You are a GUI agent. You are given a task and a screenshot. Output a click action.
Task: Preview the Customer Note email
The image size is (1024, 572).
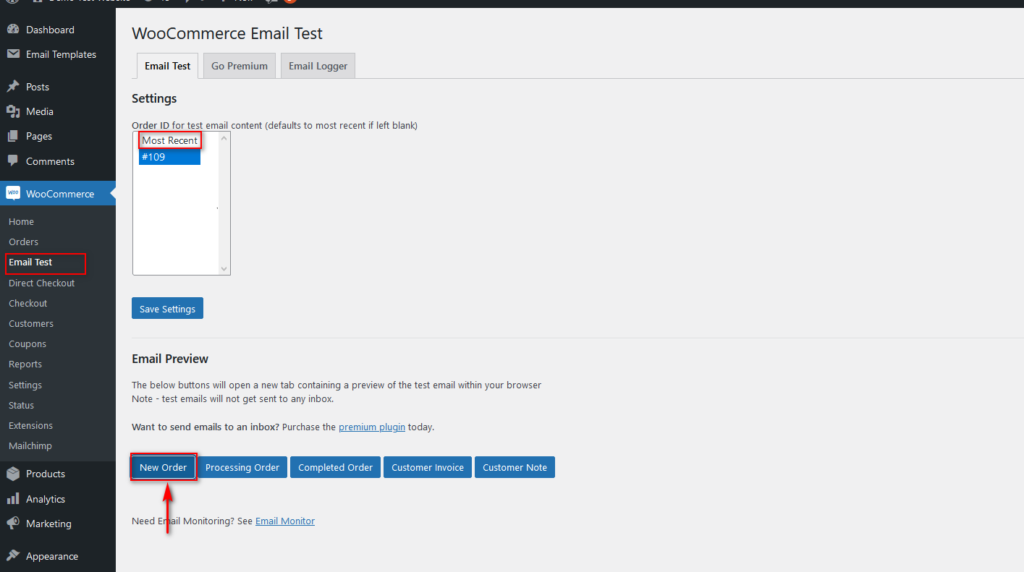515,467
